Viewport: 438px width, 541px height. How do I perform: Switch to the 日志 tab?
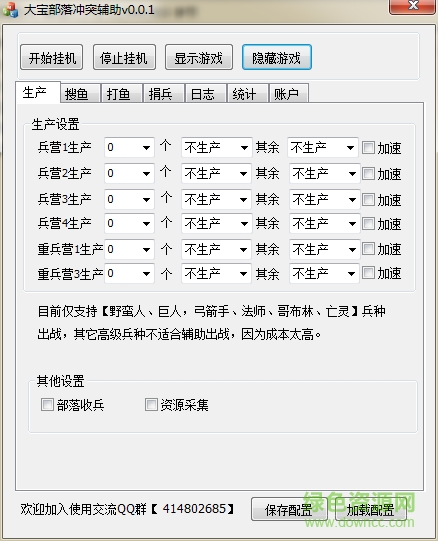[x=206, y=94]
